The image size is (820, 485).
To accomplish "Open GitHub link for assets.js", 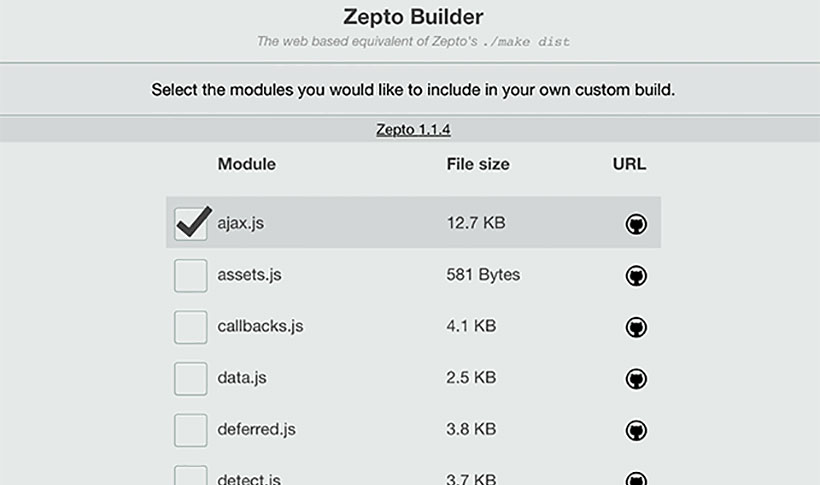I will point(636,276).
